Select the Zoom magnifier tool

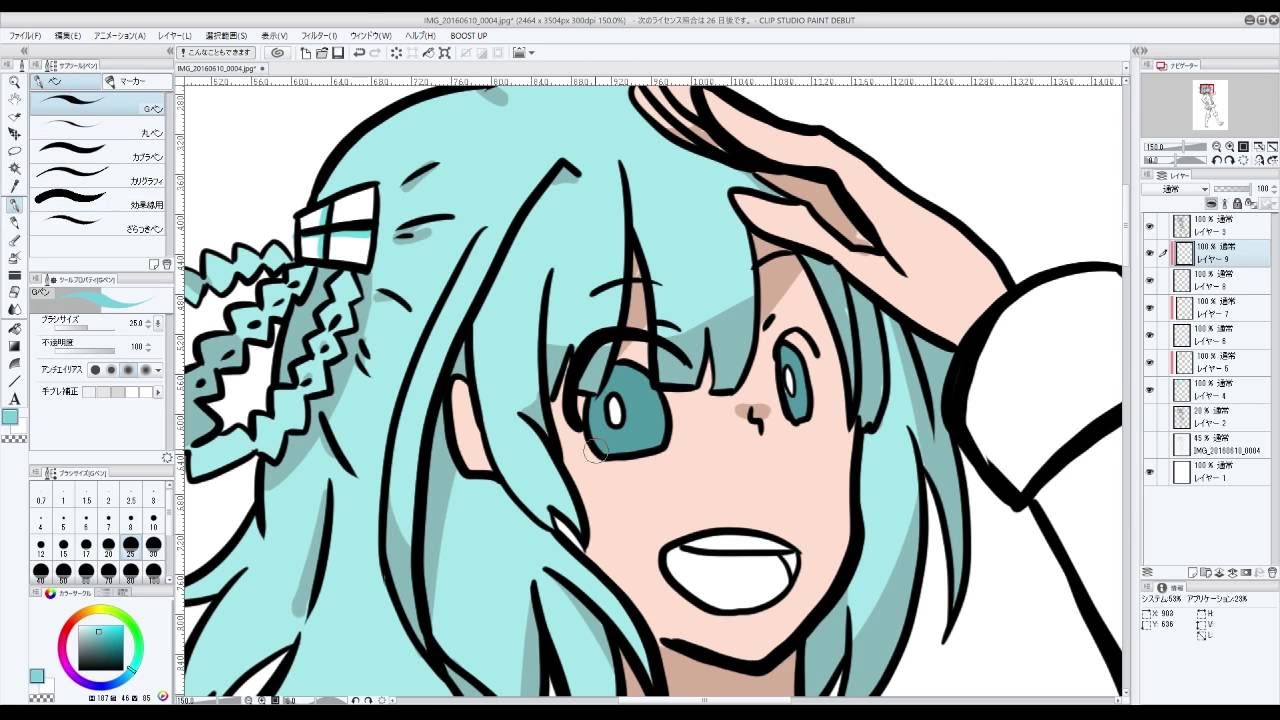tap(14, 82)
